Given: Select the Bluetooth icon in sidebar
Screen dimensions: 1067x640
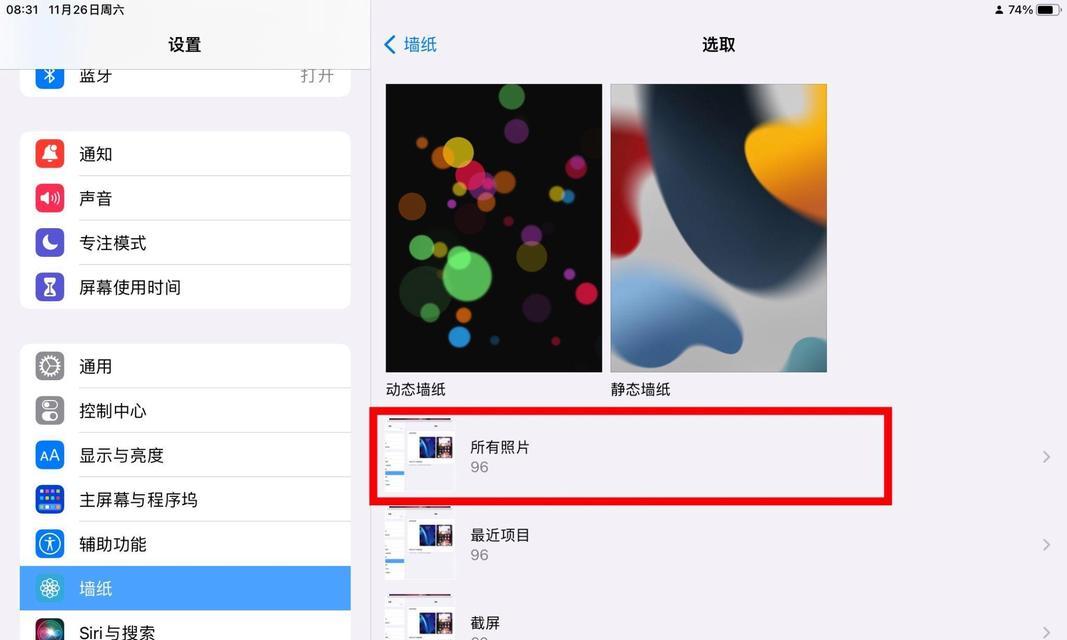Looking at the screenshot, I should (x=50, y=75).
